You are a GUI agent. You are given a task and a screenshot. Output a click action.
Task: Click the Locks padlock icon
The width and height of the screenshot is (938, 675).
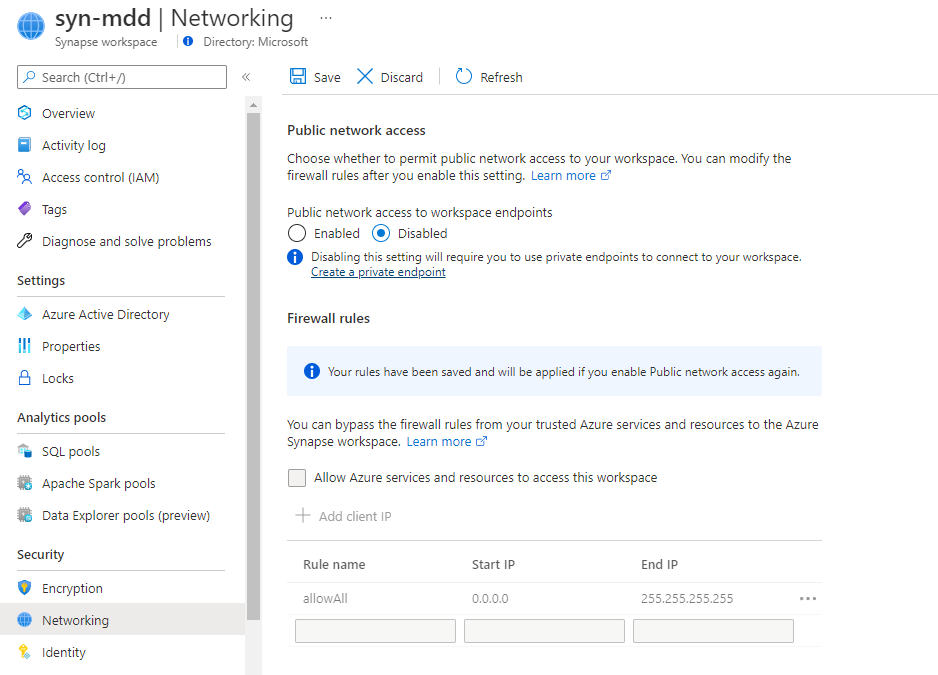click(25, 378)
